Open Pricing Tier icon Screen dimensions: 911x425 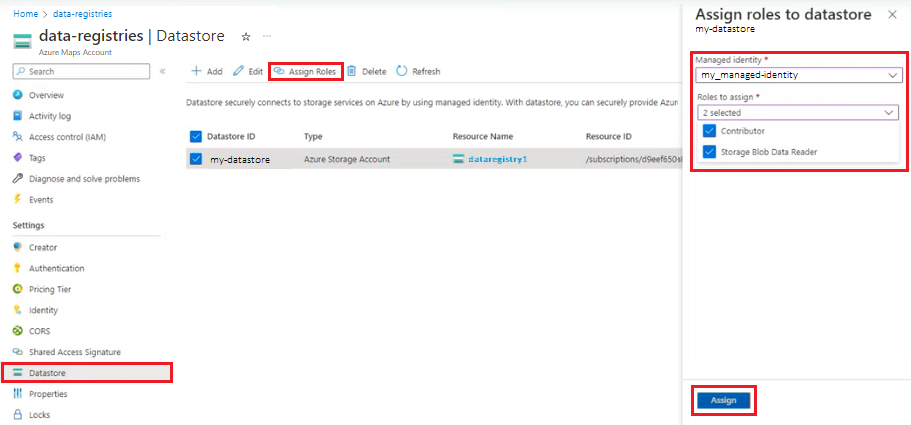point(17,289)
